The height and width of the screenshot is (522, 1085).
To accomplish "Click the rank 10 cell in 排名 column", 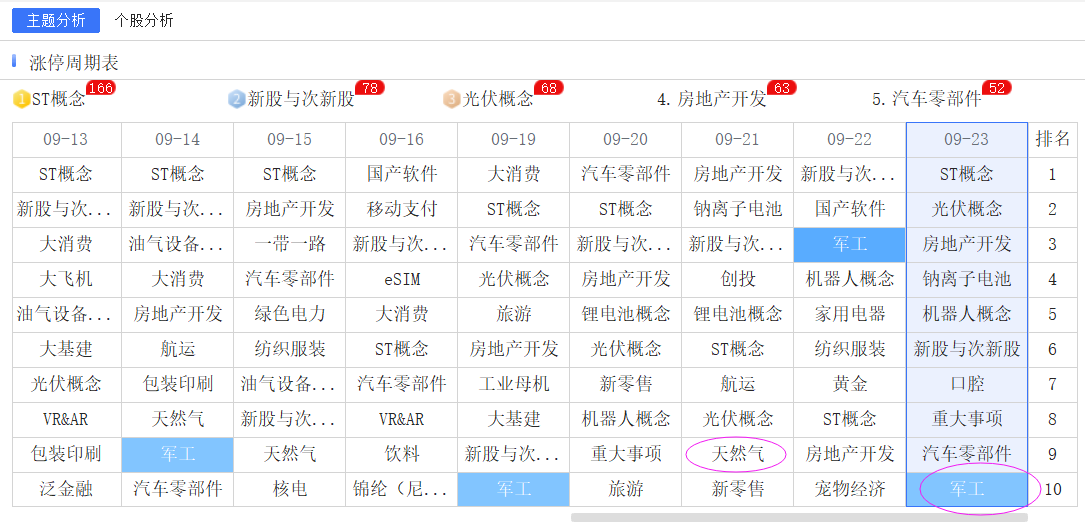I will pos(1052,489).
